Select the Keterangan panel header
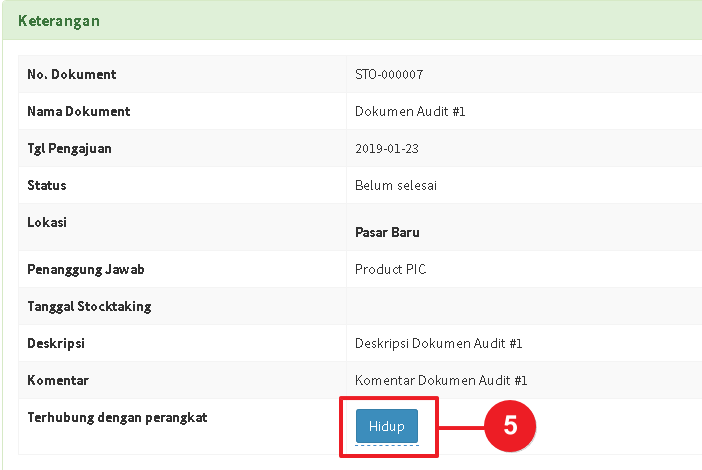Viewport: 702px width, 470px height. point(58,20)
